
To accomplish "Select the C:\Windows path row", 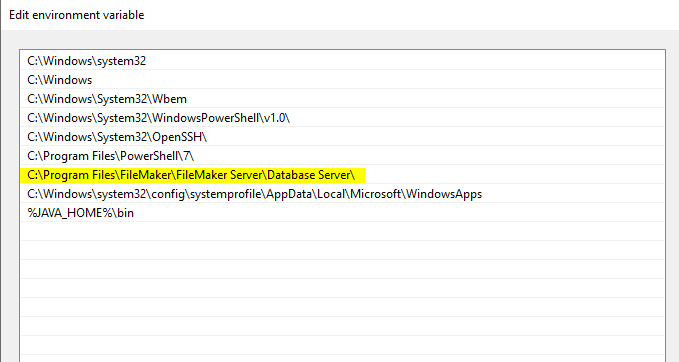I will (x=342, y=80).
